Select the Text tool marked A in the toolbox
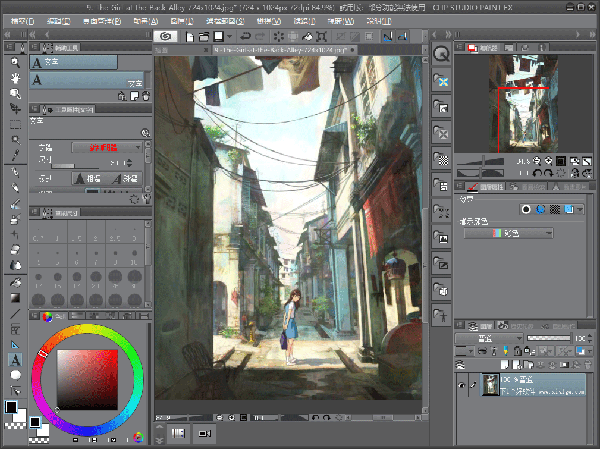 point(15,360)
